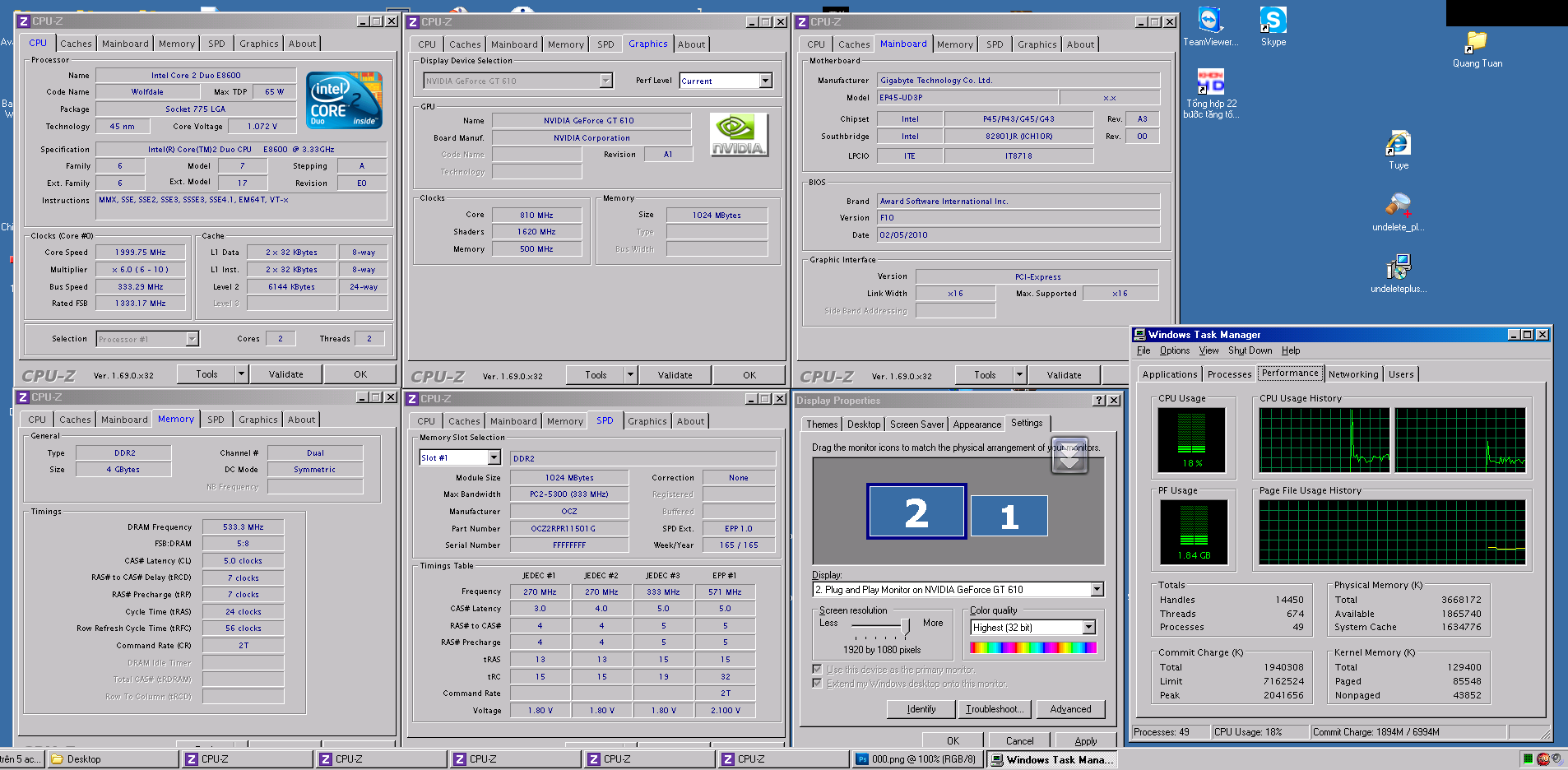Click the Screen resolution slider

coord(905,628)
